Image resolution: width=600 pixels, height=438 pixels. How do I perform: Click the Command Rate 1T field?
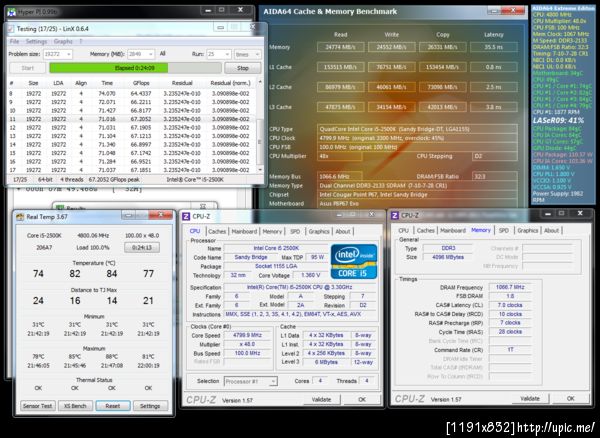click(510, 350)
